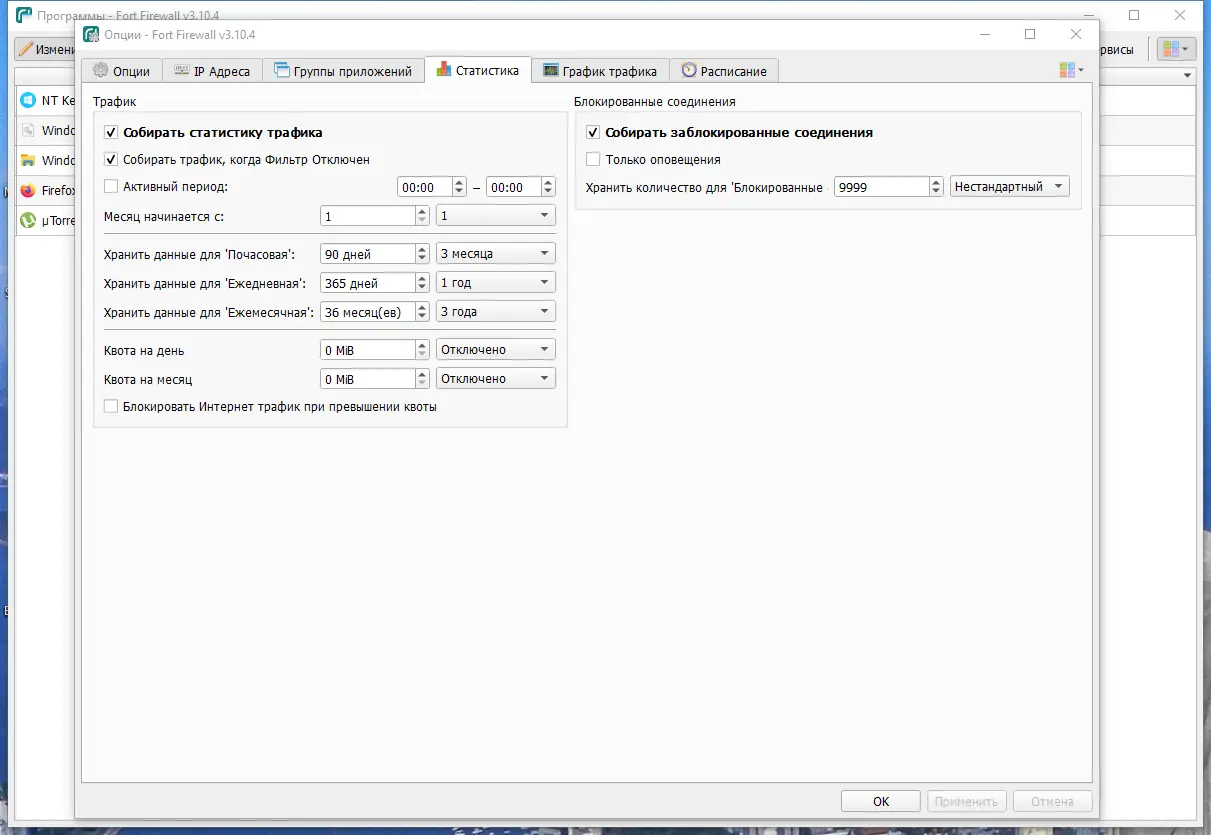The image size is (1211, 835).
Task: Click the gear icon on Опции tab
Action: 101,71
